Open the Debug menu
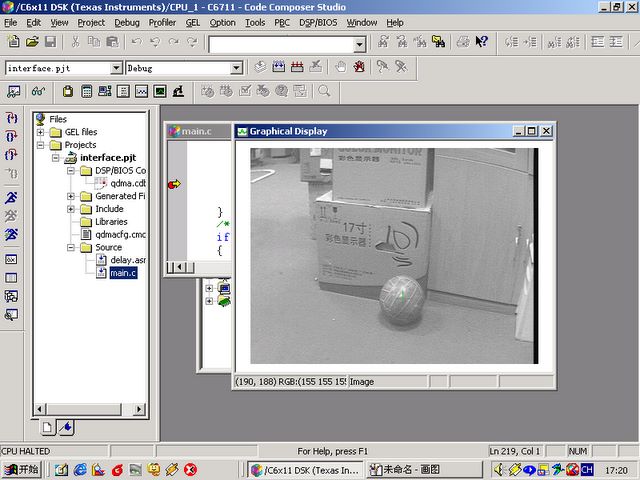 127,23
